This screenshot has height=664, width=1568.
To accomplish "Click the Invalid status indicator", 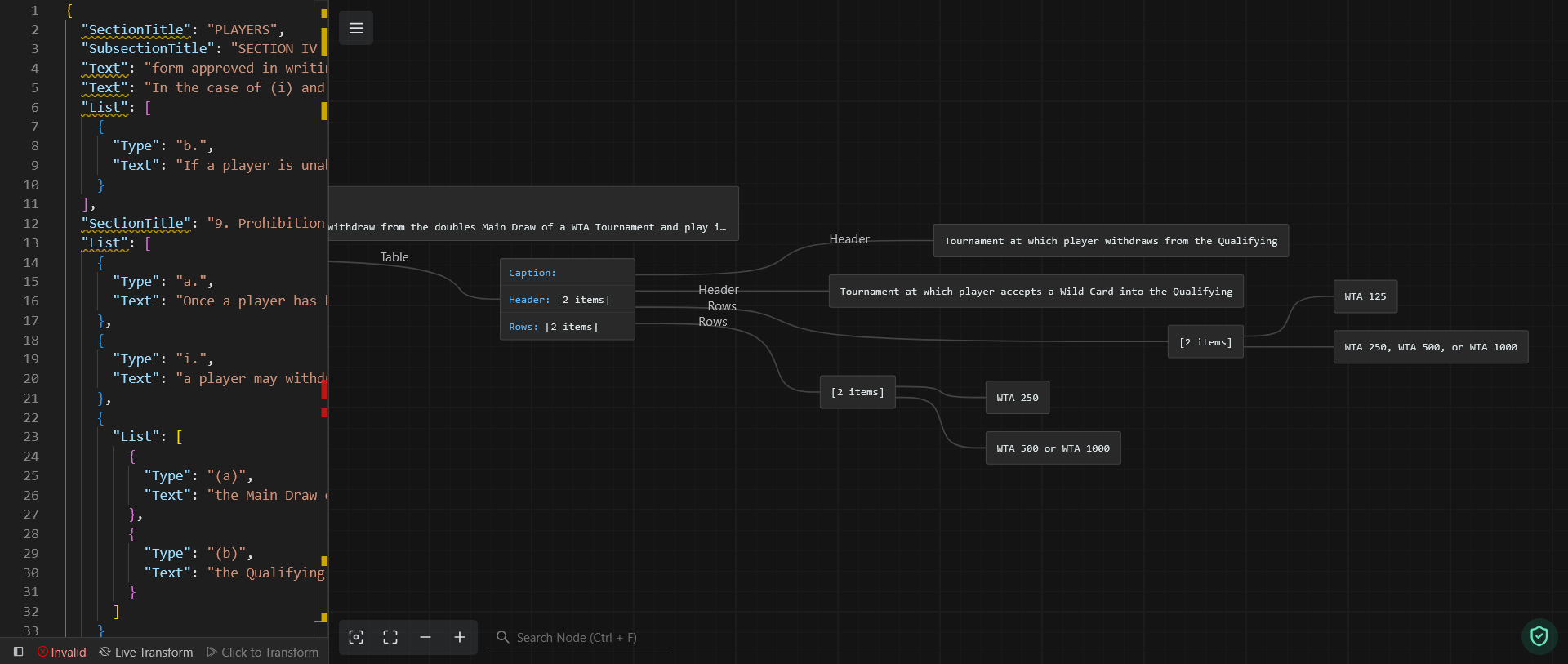I will point(61,652).
